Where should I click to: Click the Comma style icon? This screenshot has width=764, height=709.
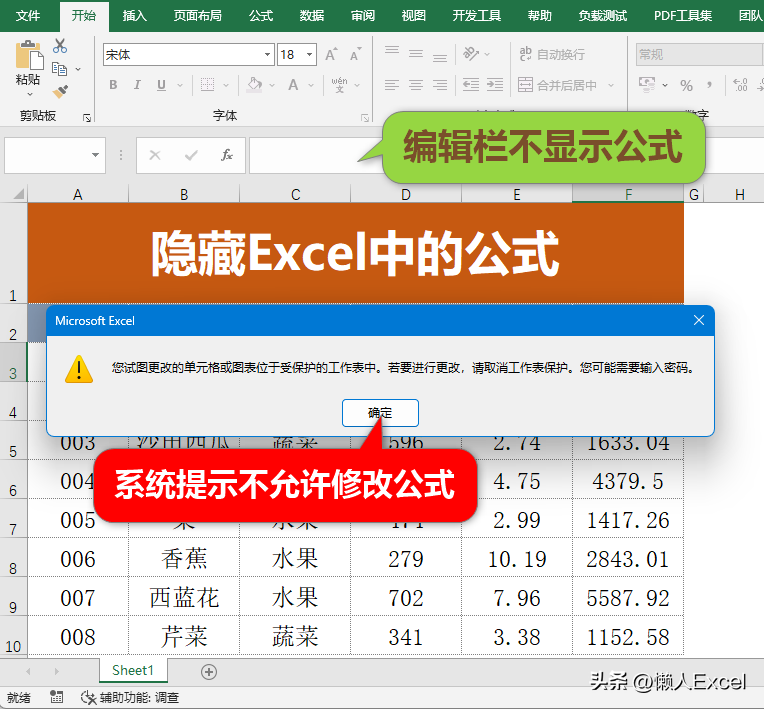709,85
